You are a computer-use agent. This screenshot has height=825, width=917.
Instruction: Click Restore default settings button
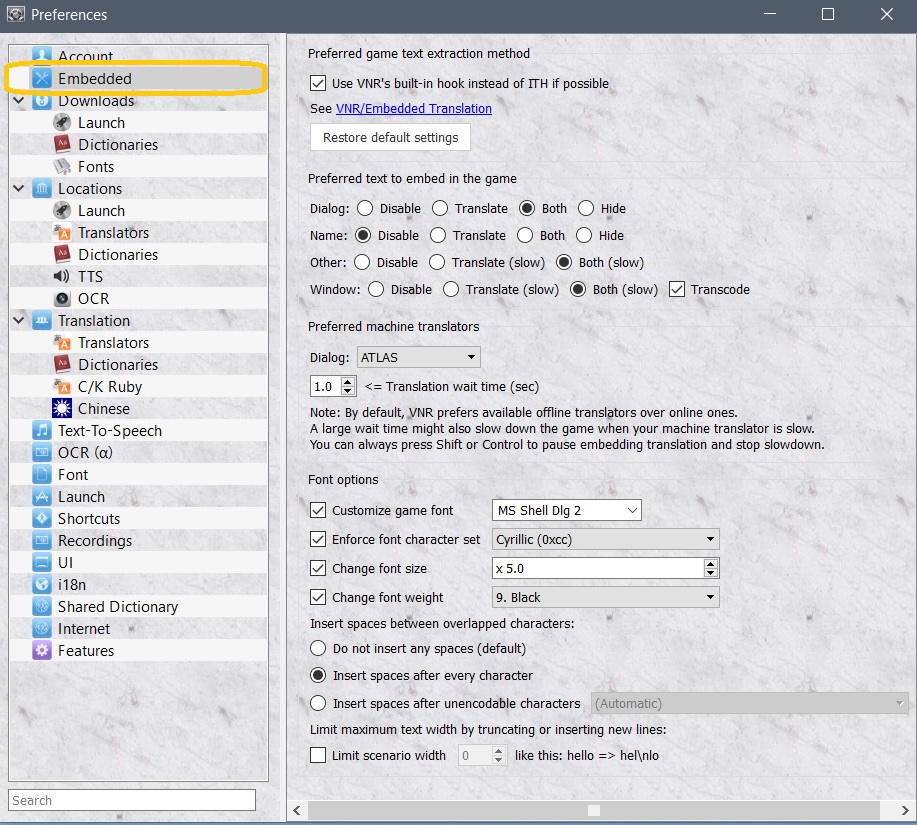390,137
